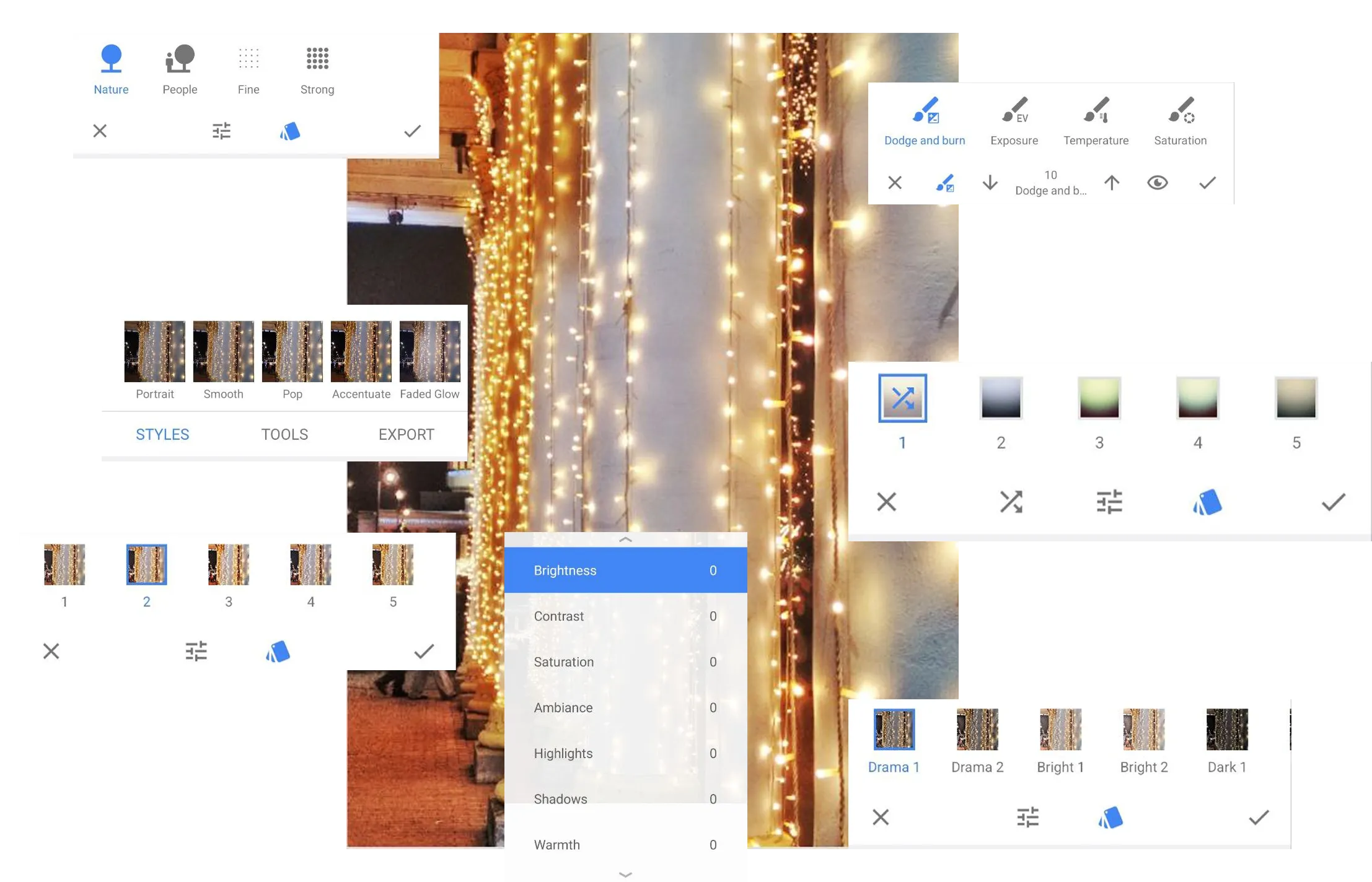
Task: Click the shuffle icon beside the sliders icon
Action: (x=1011, y=502)
